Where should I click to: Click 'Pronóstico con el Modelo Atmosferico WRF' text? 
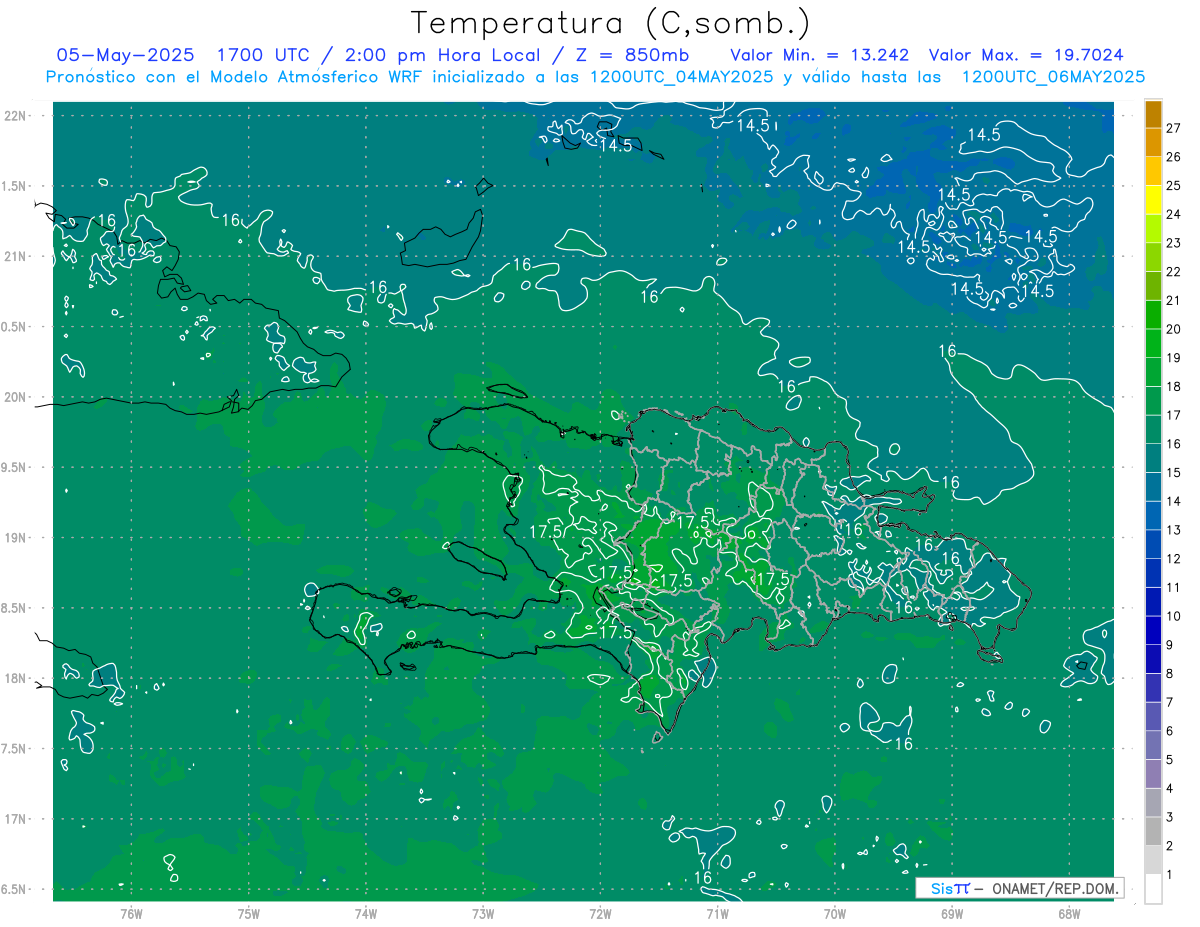pyautogui.click(x=237, y=77)
